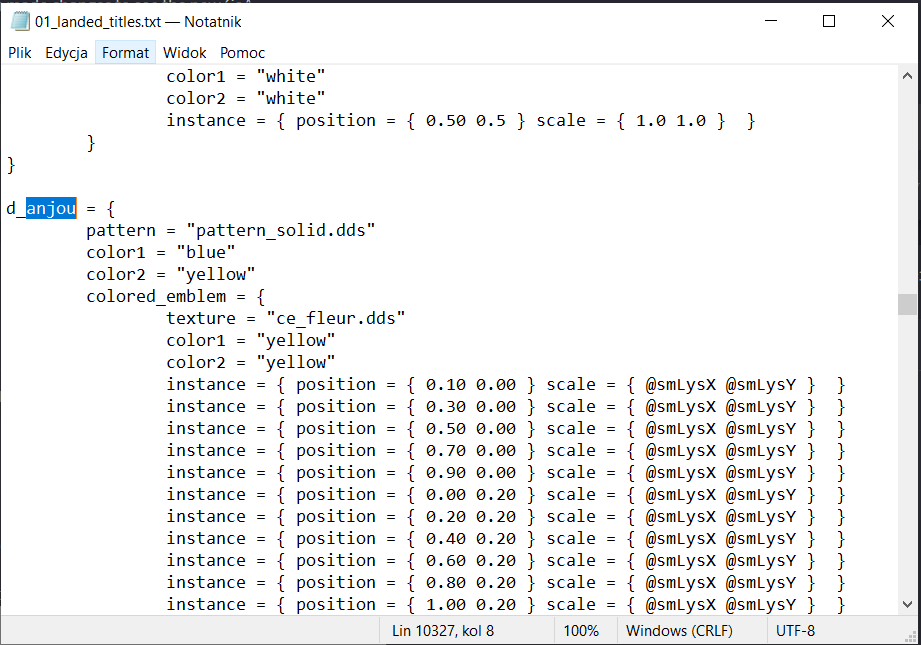Open the Pomoc menu

click(243, 52)
